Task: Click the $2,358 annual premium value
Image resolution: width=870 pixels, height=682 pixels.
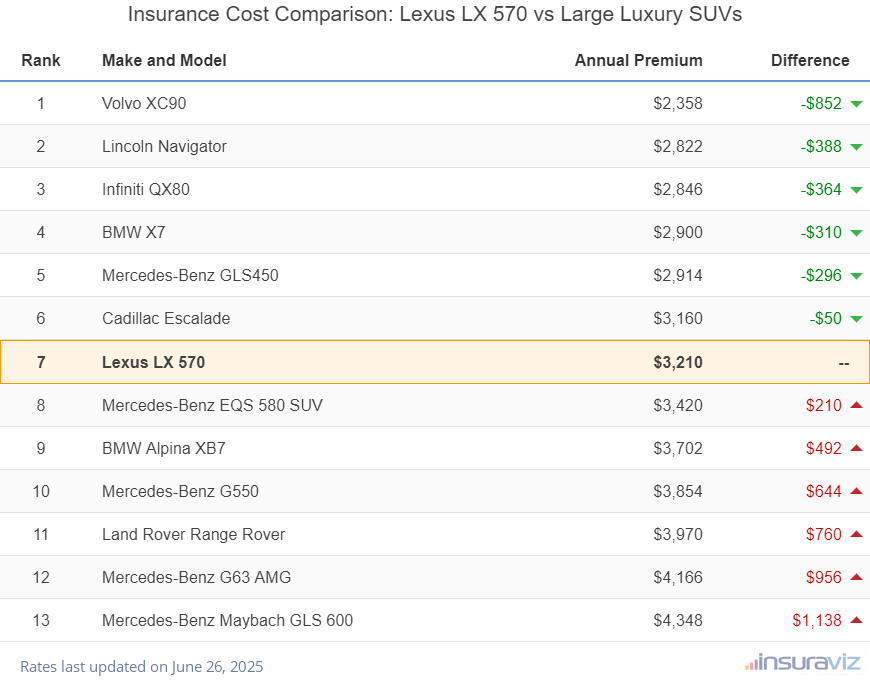Action: point(678,103)
